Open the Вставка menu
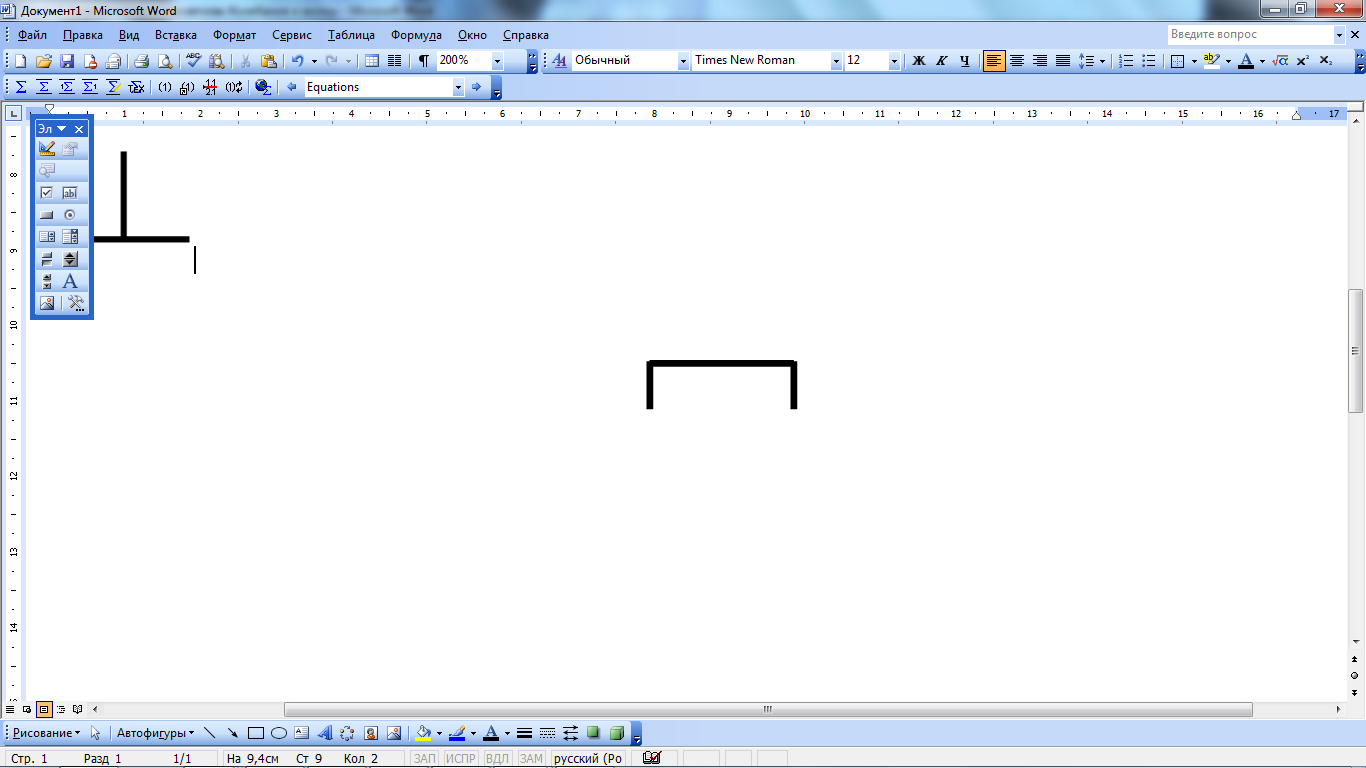The image size is (1366, 768). pos(176,35)
